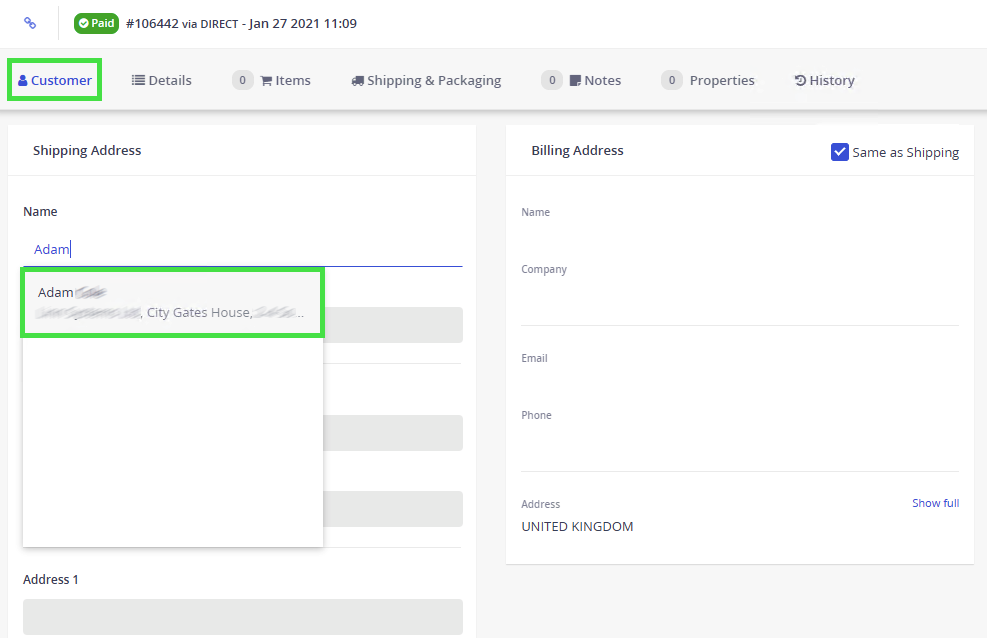Focus the shipping Name input containing Adam
The height and width of the screenshot is (638, 987).
point(242,249)
